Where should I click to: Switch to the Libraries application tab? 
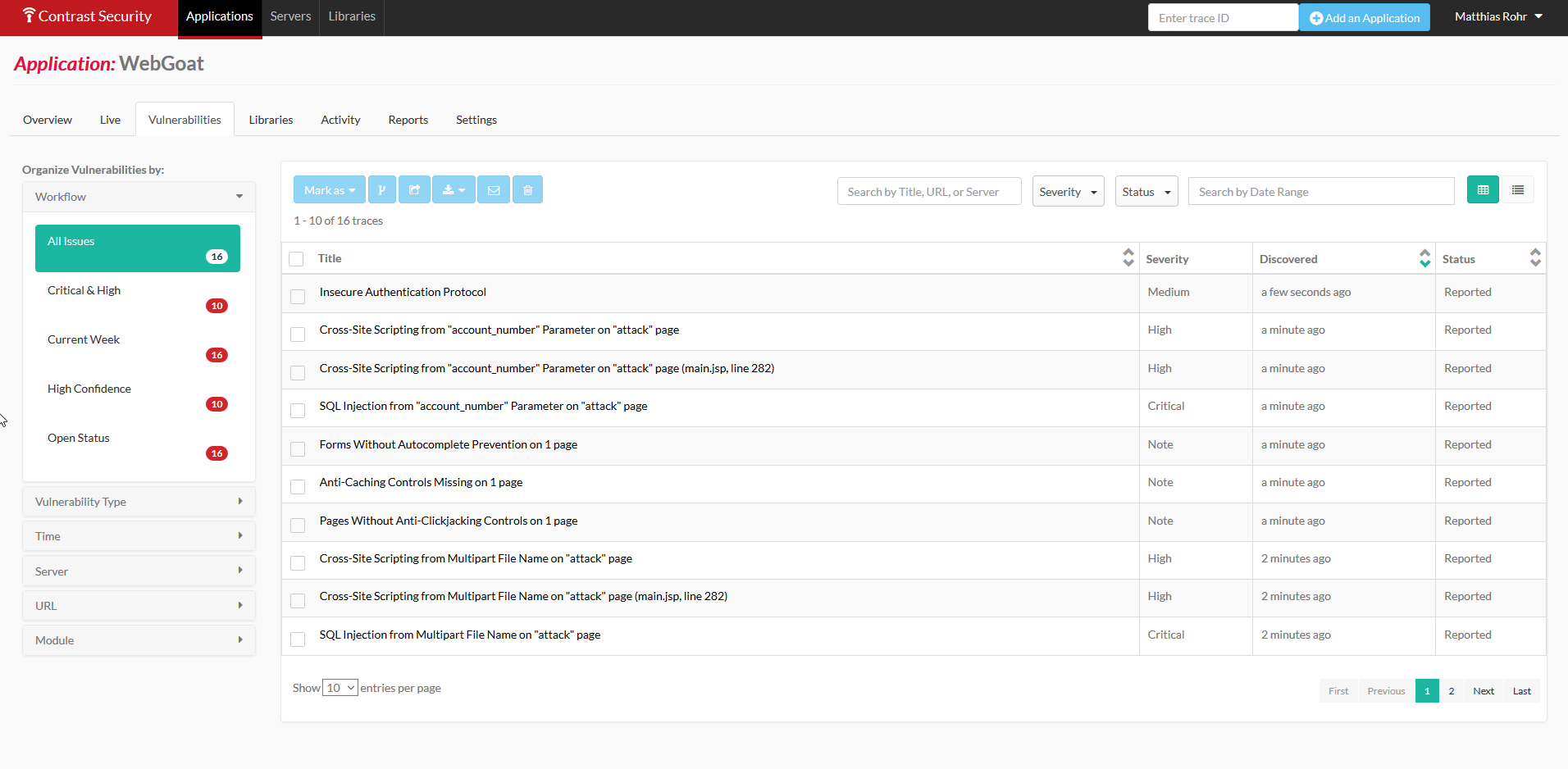[x=271, y=120]
